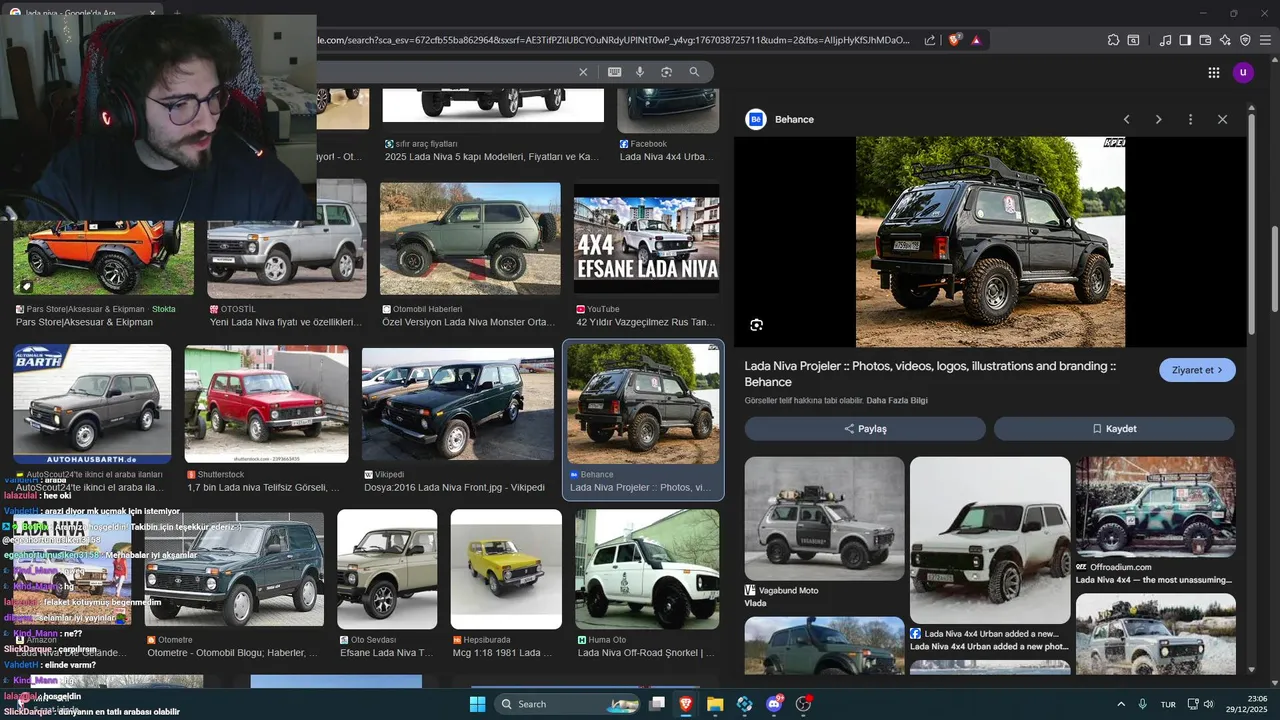Open Hepsiburada yellow model Niva image
The image size is (1280, 720).
(x=506, y=569)
